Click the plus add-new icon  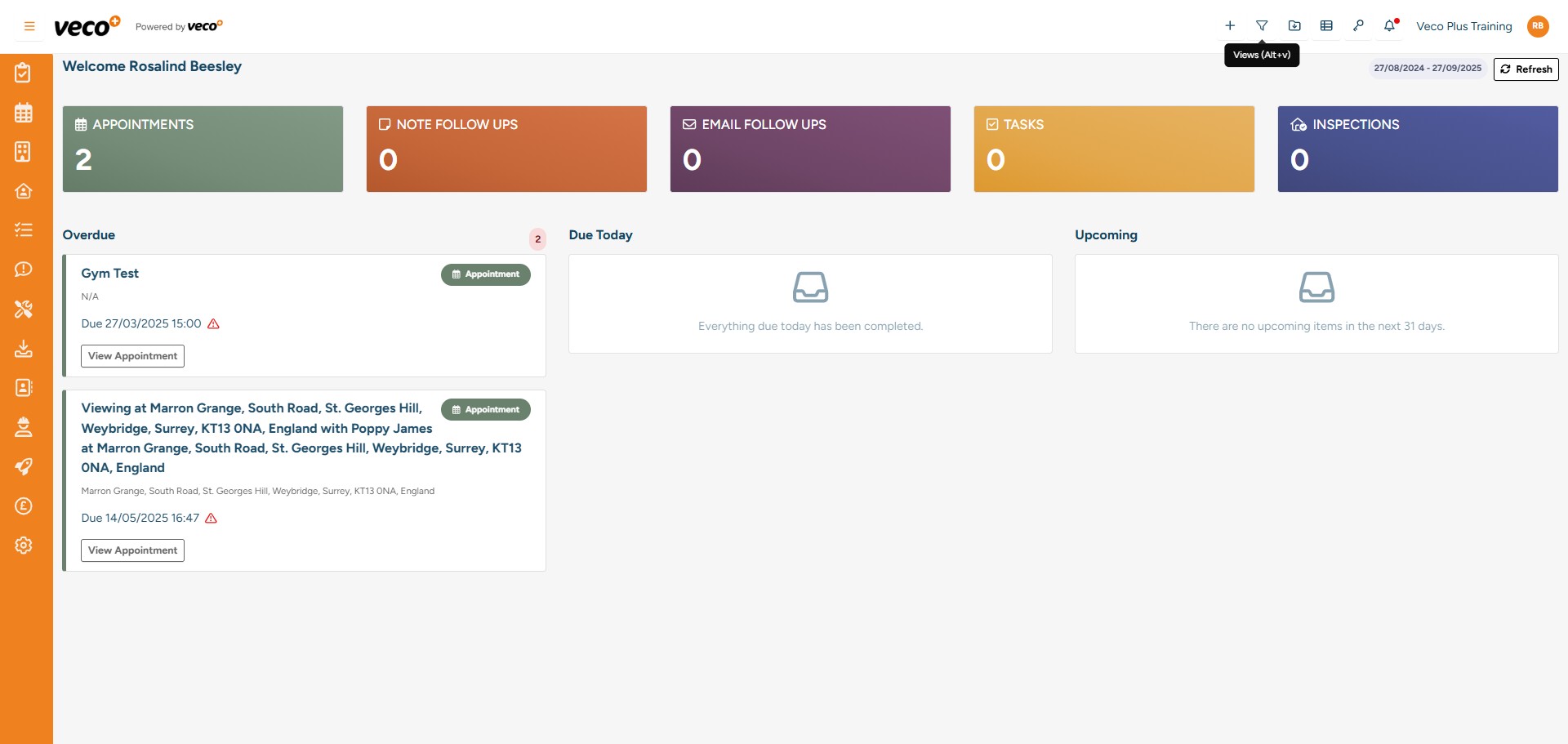click(1230, 26)
